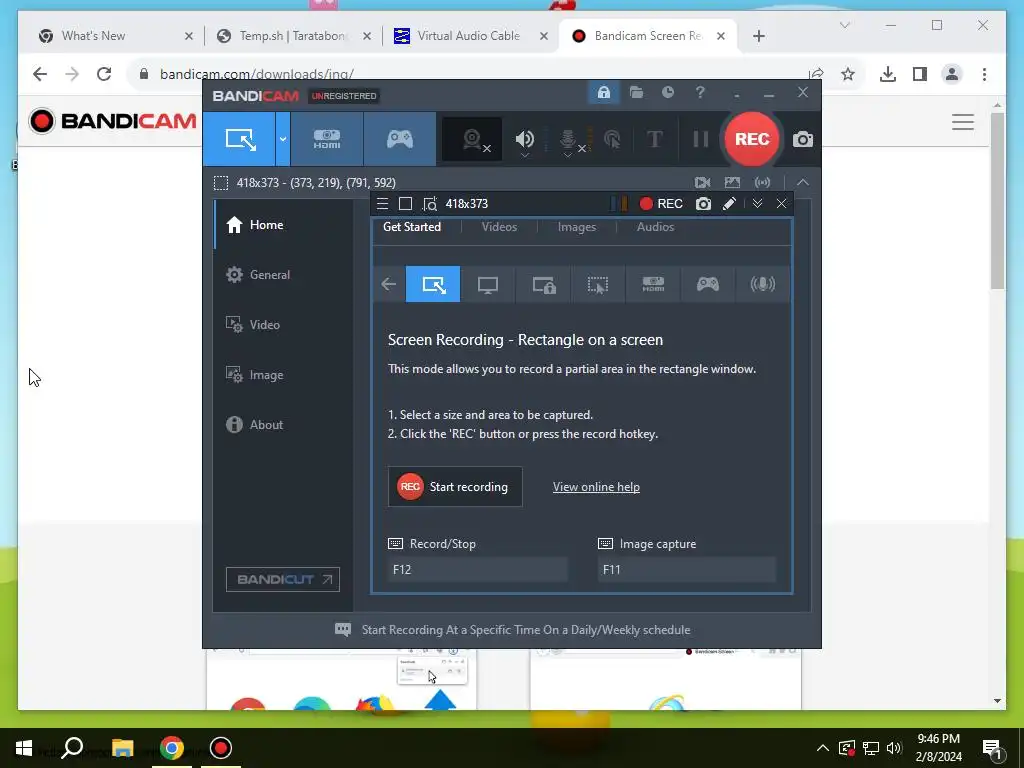Open output folder icon in title bar
The image size is (1024, 768).
(x=636, y=93)
